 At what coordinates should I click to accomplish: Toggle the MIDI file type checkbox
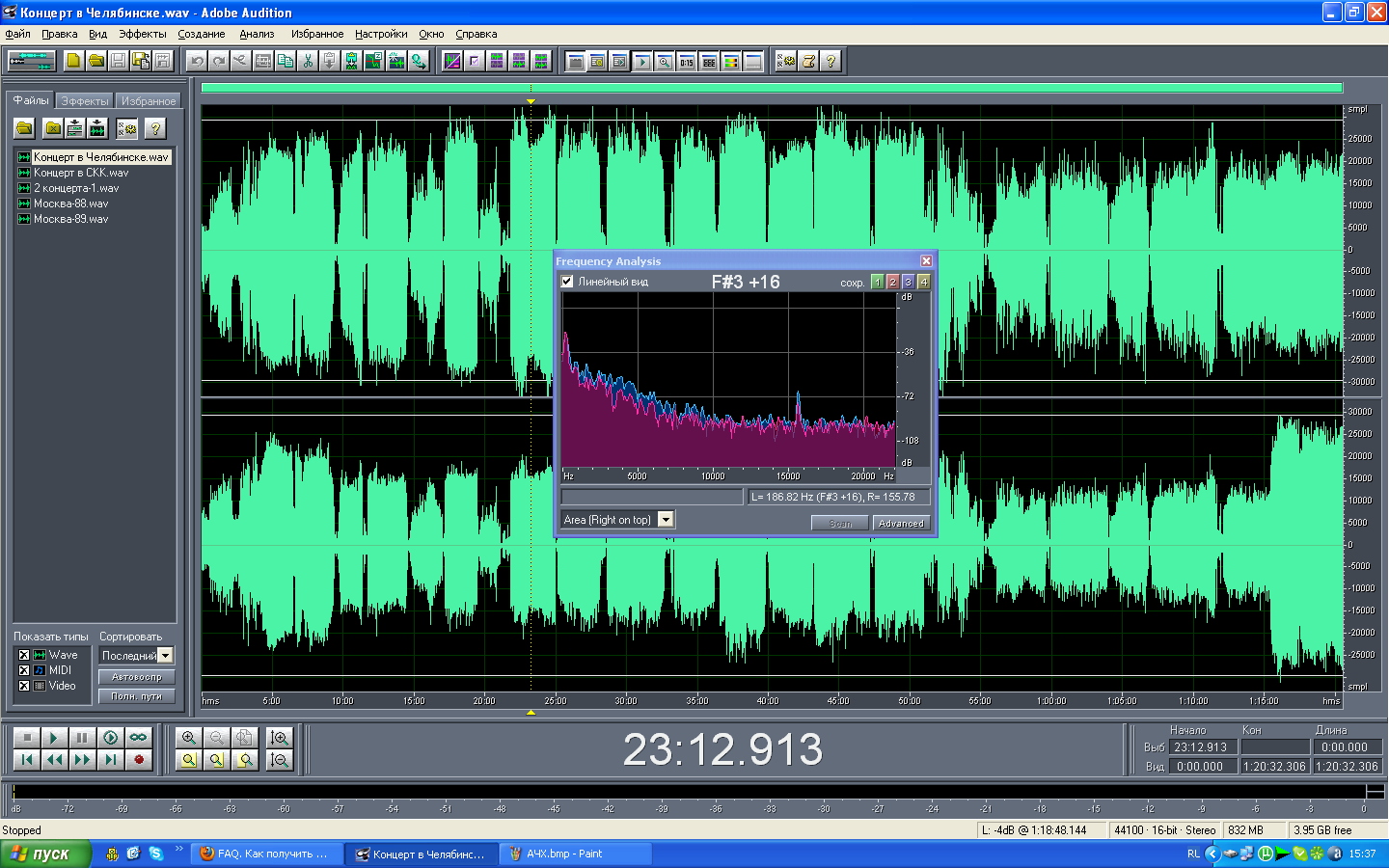(x=24, y=670)
